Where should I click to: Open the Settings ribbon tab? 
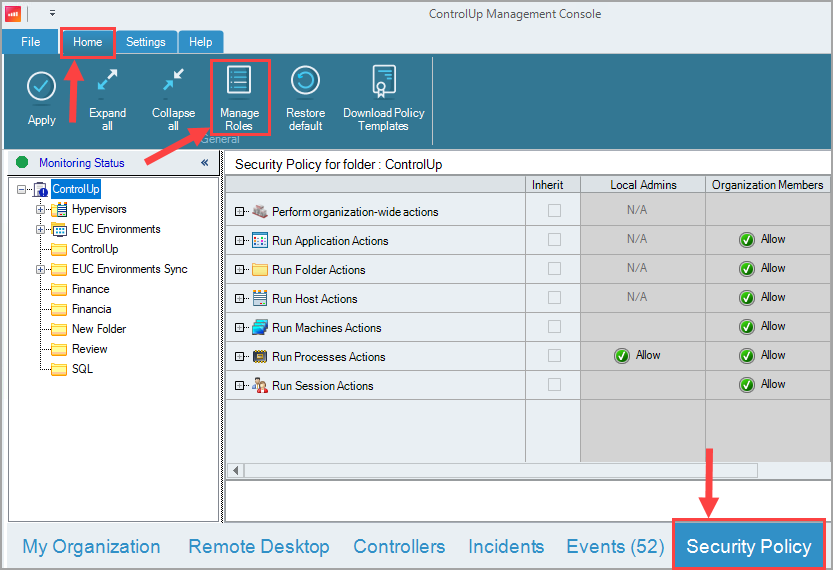[146, 42]
